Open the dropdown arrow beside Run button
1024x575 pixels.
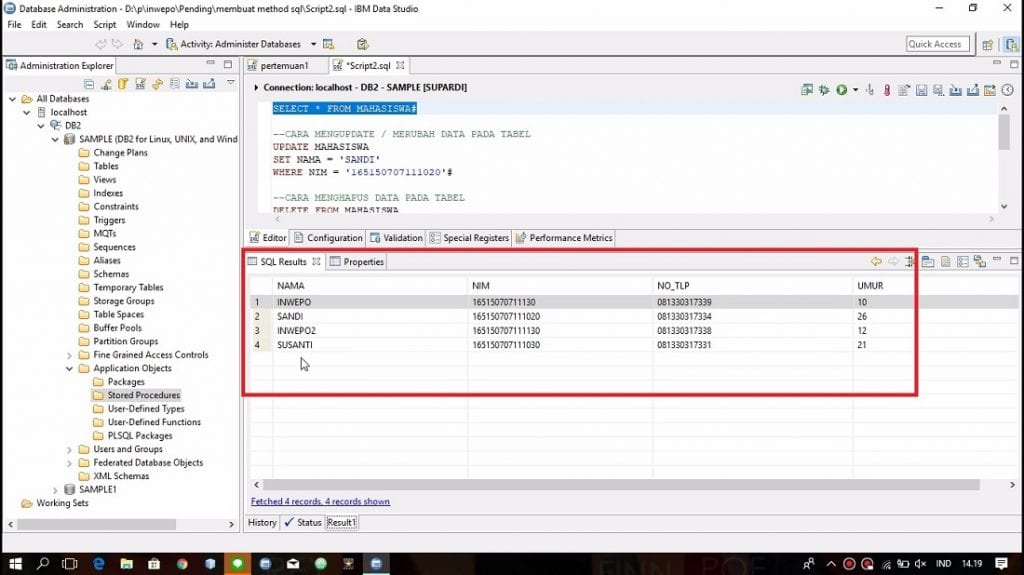855,90
